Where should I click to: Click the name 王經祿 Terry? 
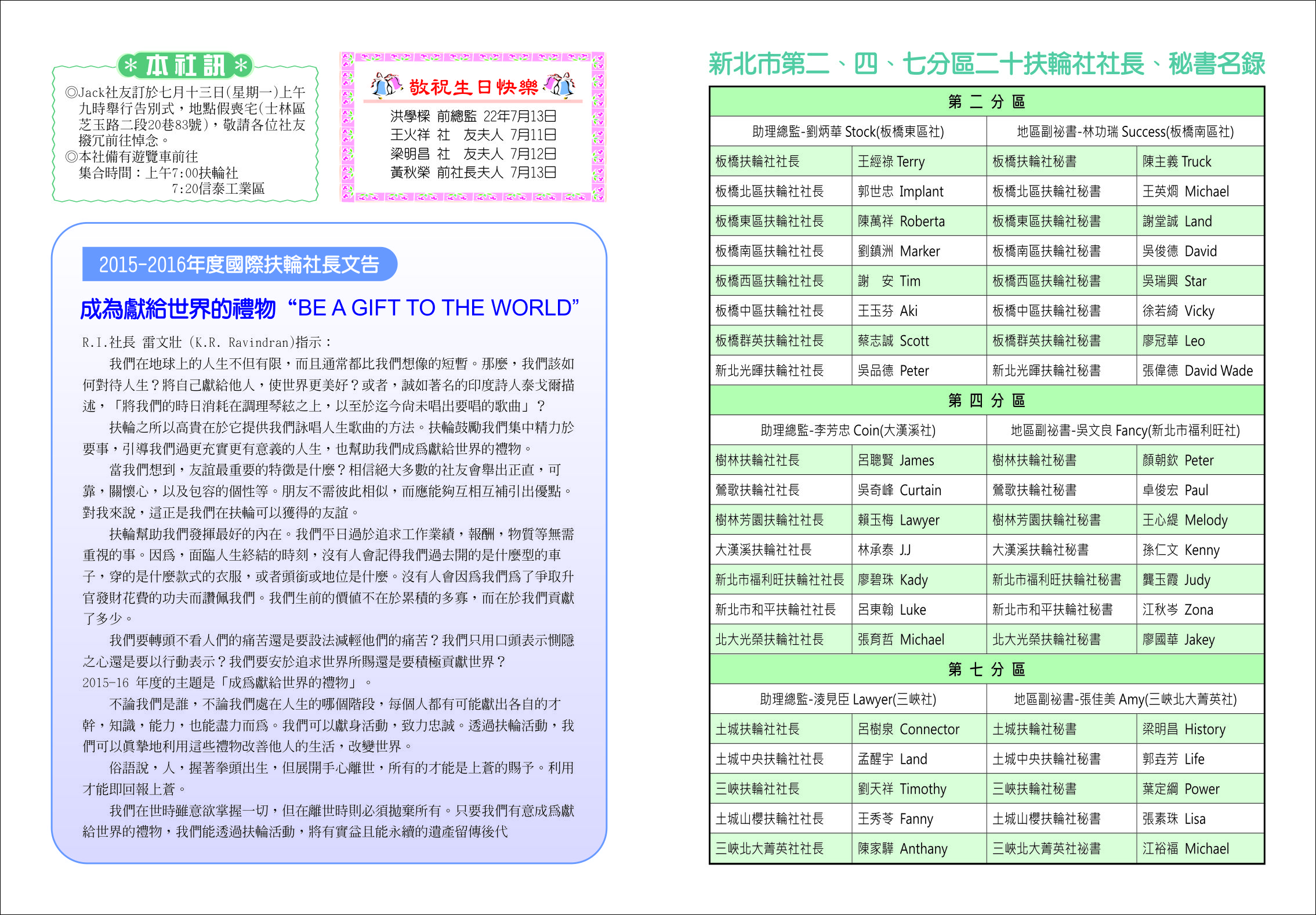tap(891, 161)
